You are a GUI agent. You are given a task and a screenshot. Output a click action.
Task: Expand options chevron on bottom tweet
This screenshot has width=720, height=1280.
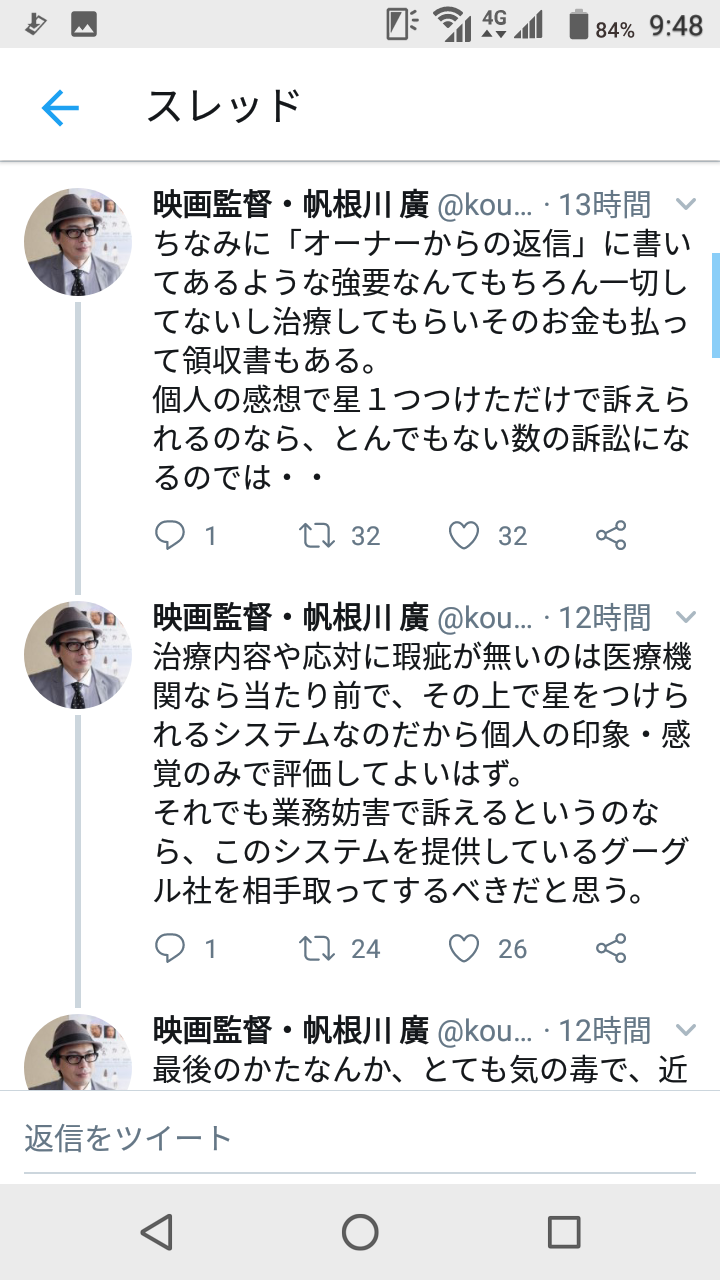(x=685, y=1030)
